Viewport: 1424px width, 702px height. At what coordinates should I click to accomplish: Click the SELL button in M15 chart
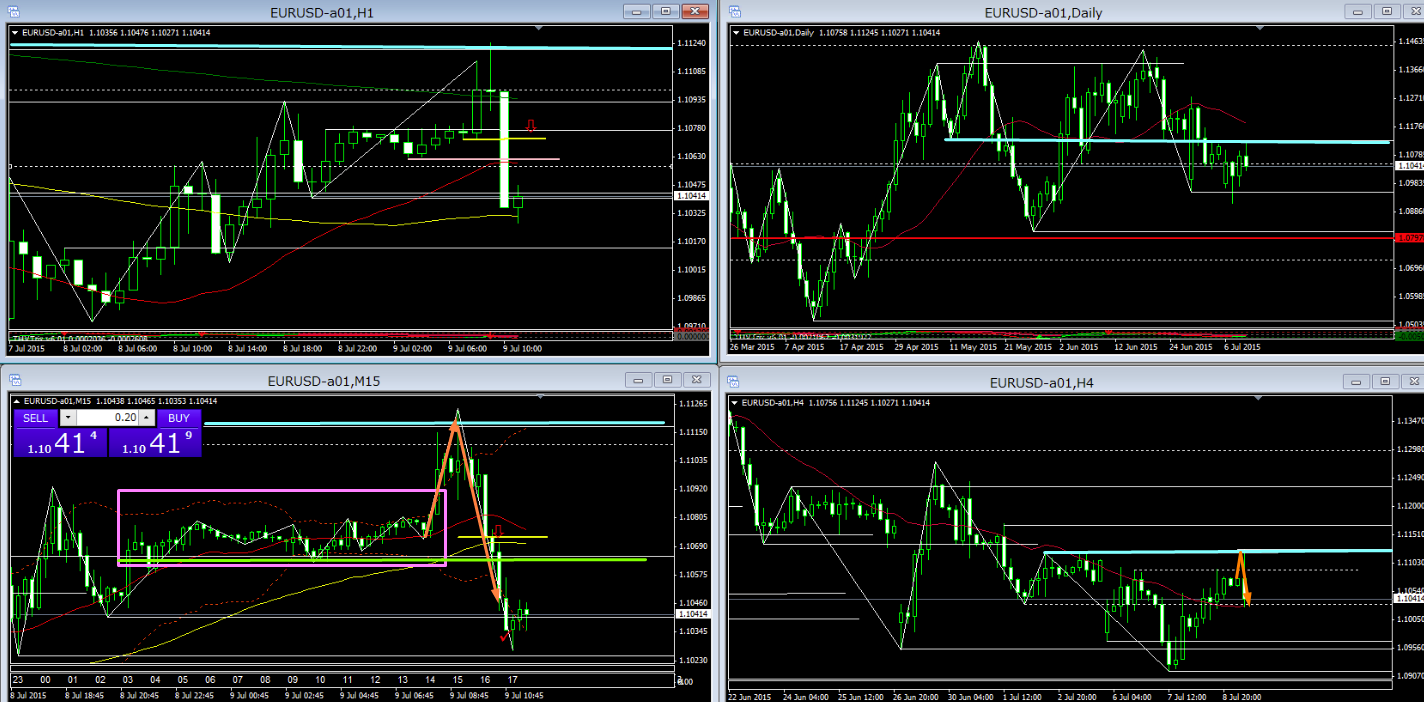pos(35,418)
